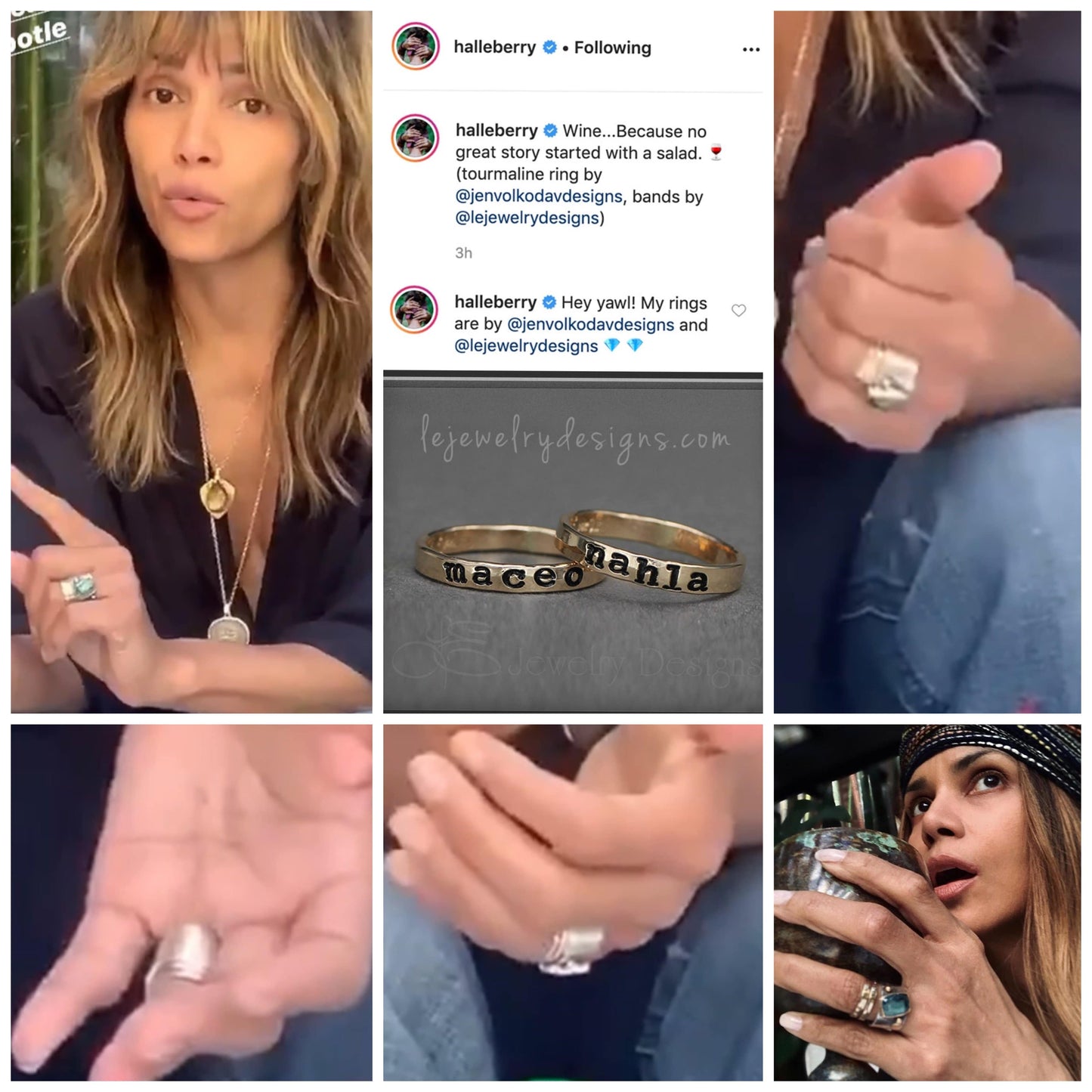Click the verified badge in the header

(550, 48)
